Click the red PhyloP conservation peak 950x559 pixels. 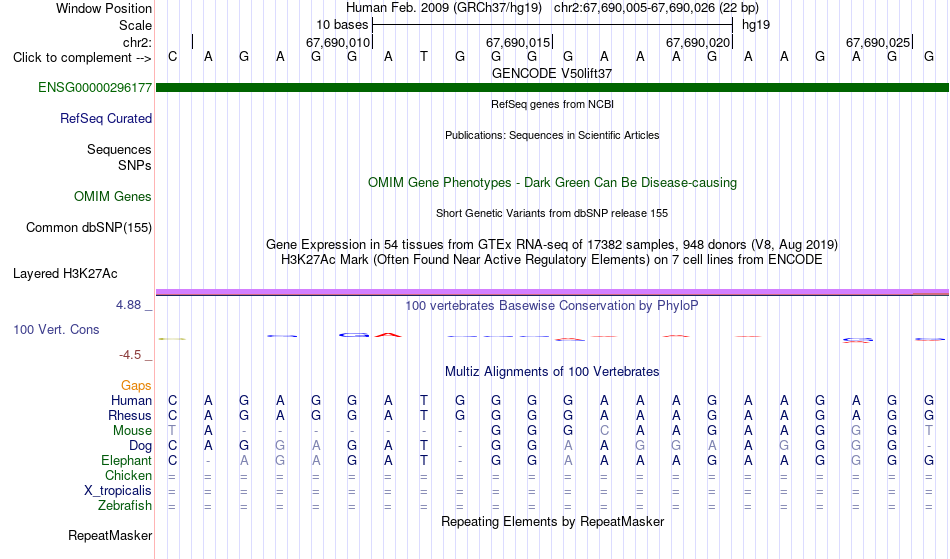pos(388,334)
